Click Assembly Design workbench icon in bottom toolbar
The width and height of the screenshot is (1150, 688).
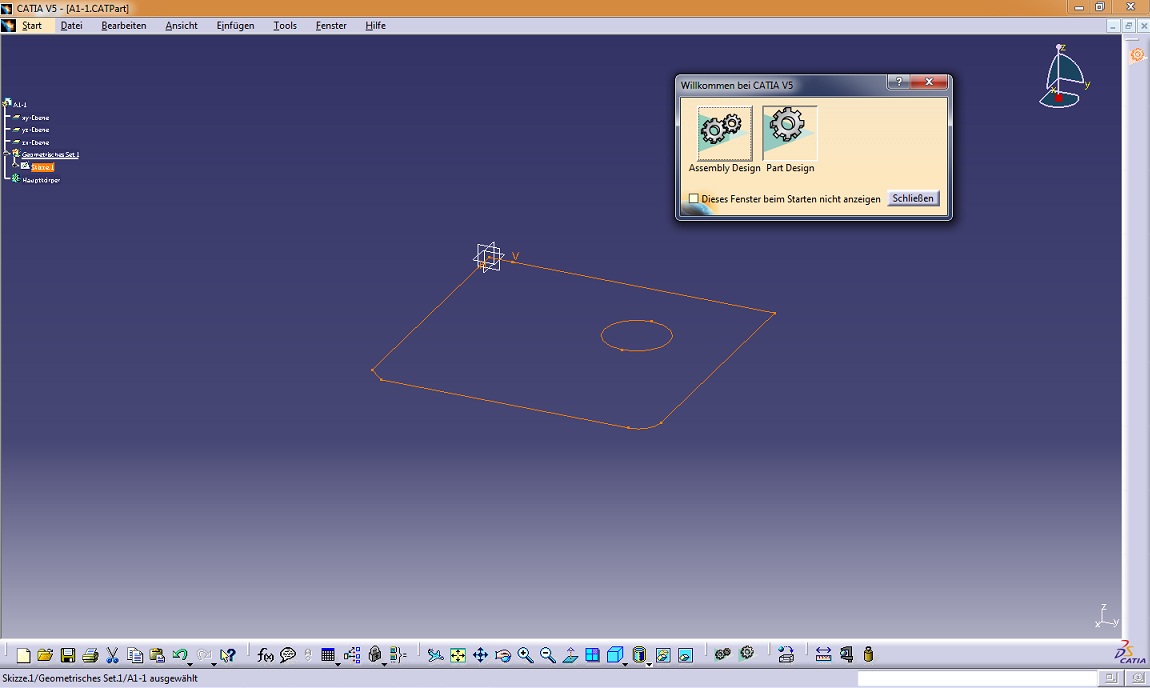[723, 654]
